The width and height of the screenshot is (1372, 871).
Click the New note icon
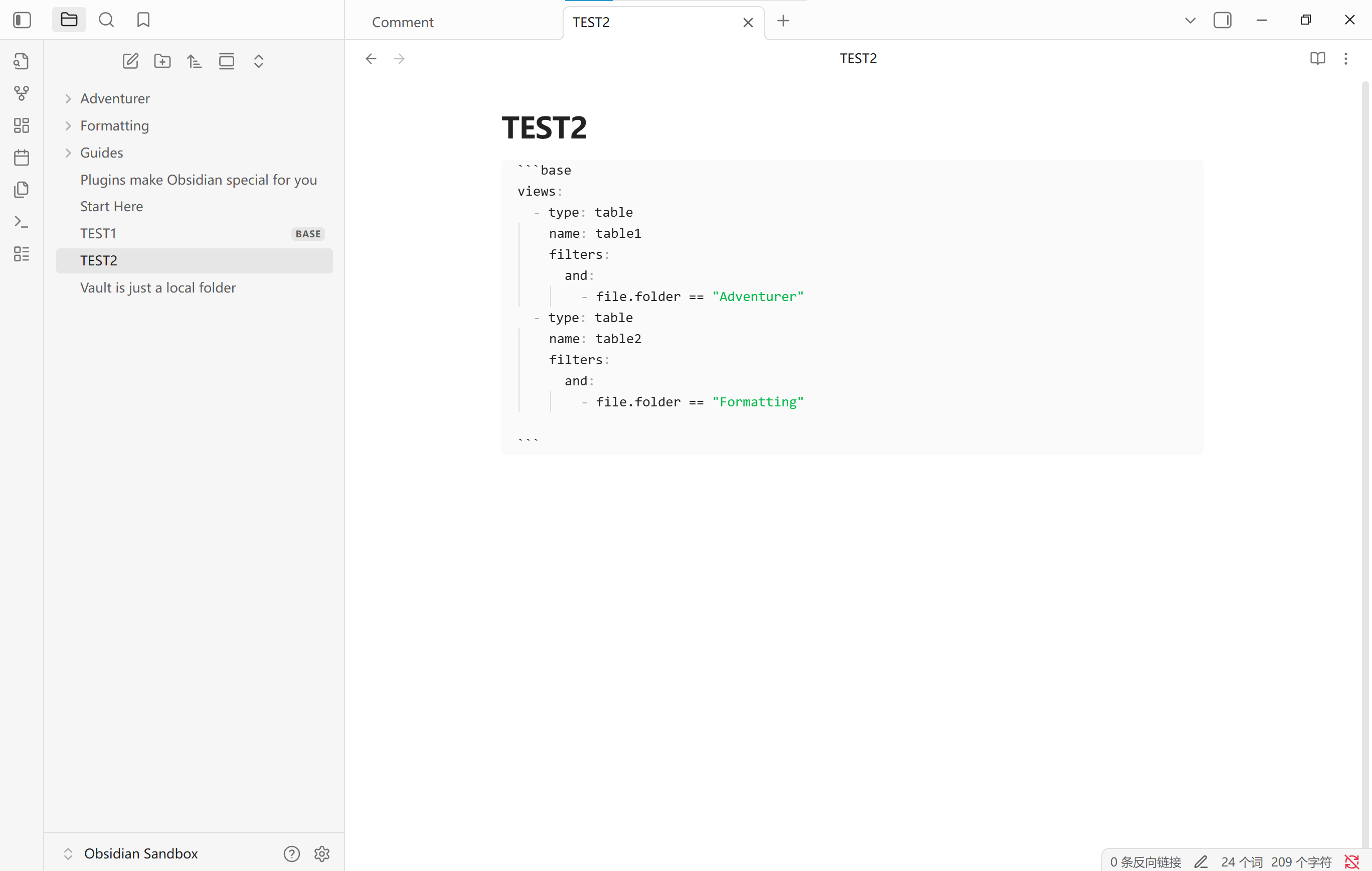(130, 61)
